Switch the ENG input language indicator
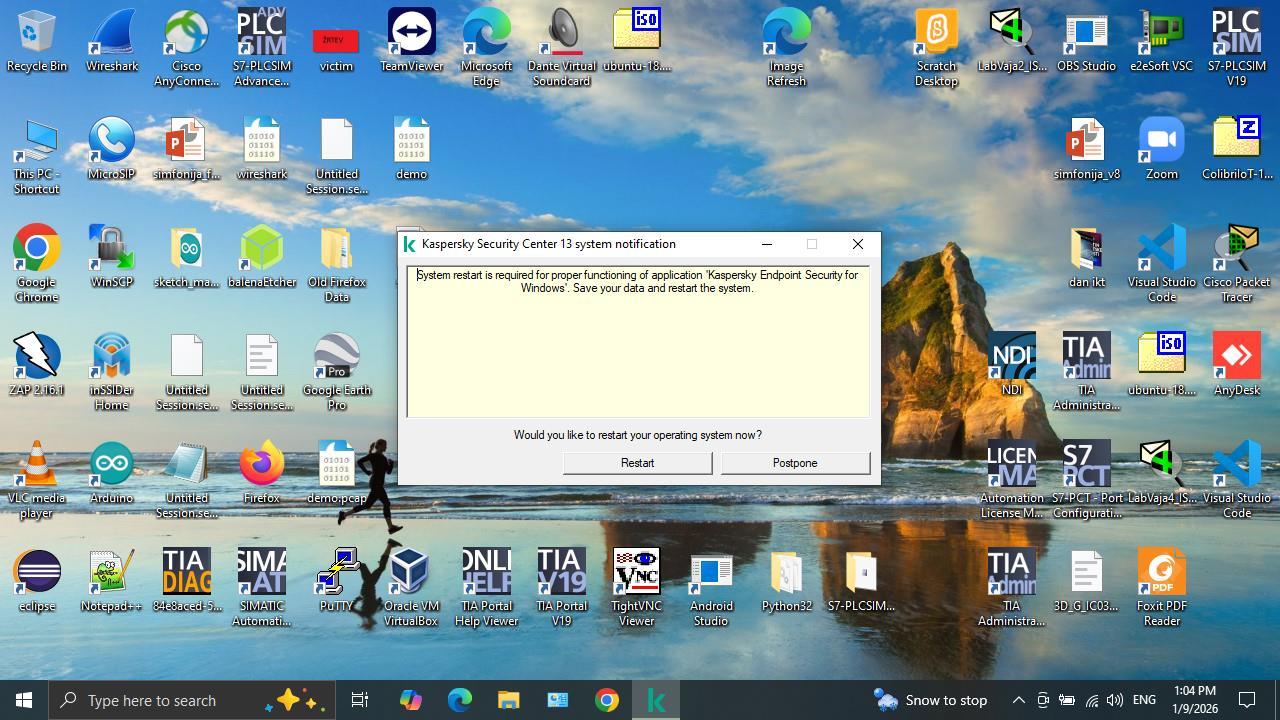This screenshot has height=720, width=1280. pyautogui.click(x=1144, y=700)
